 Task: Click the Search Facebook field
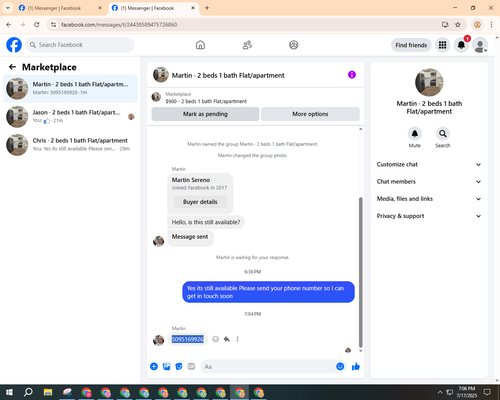click(80, 45)
